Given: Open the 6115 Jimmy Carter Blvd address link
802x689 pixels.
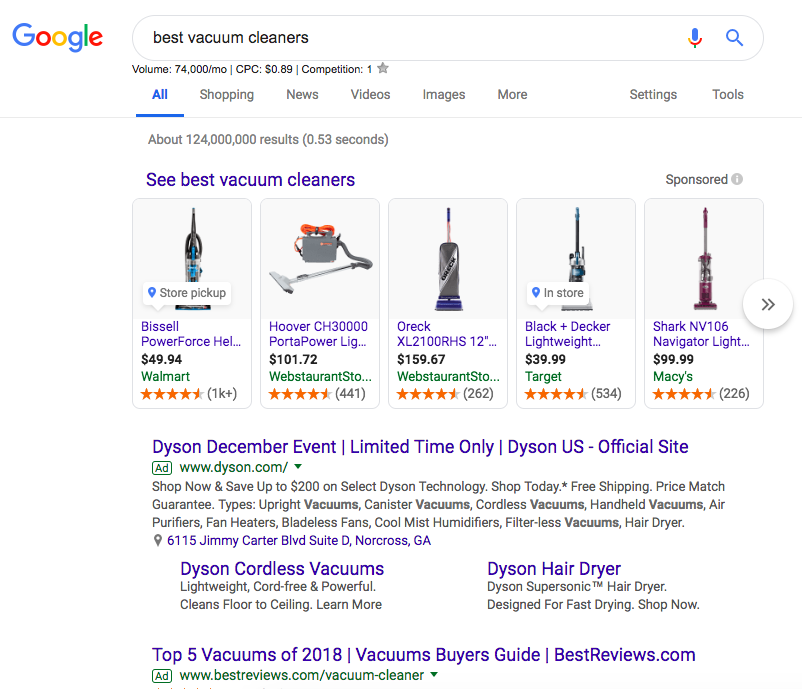Looking at the screenshot, I should coord(299,541).
